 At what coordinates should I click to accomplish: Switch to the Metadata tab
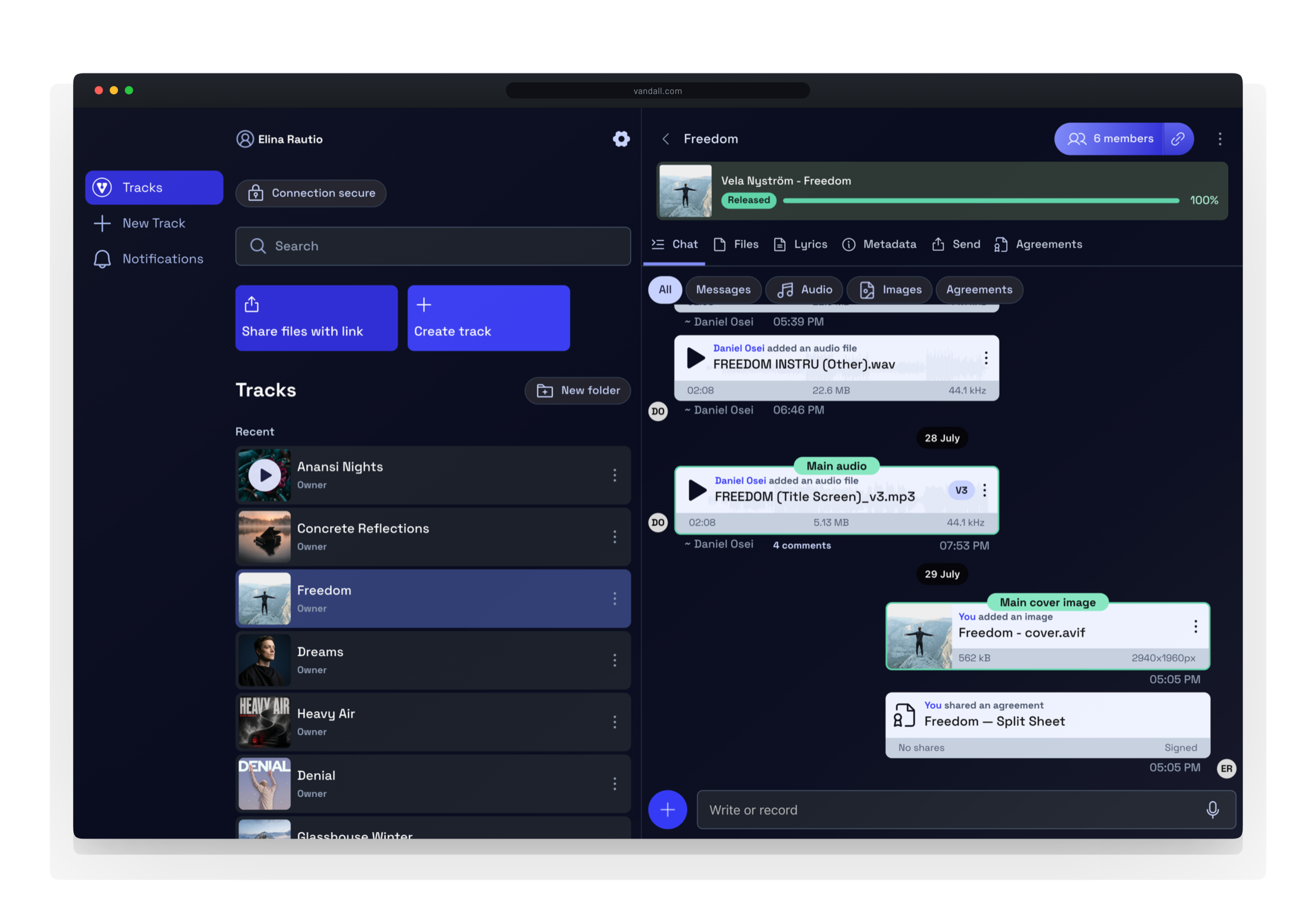879,244
